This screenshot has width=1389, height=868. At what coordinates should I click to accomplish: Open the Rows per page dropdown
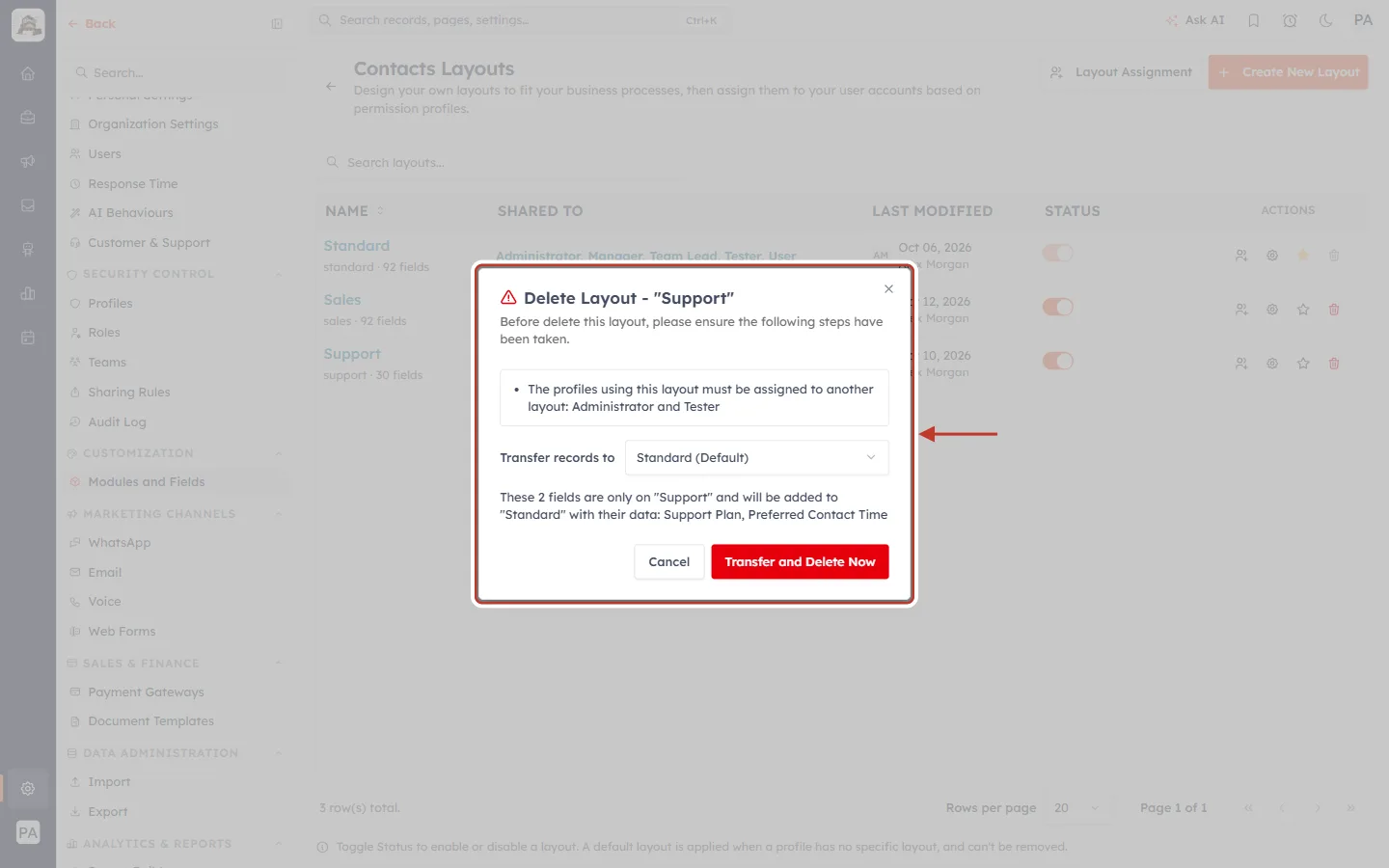(x=1076, y=808)
